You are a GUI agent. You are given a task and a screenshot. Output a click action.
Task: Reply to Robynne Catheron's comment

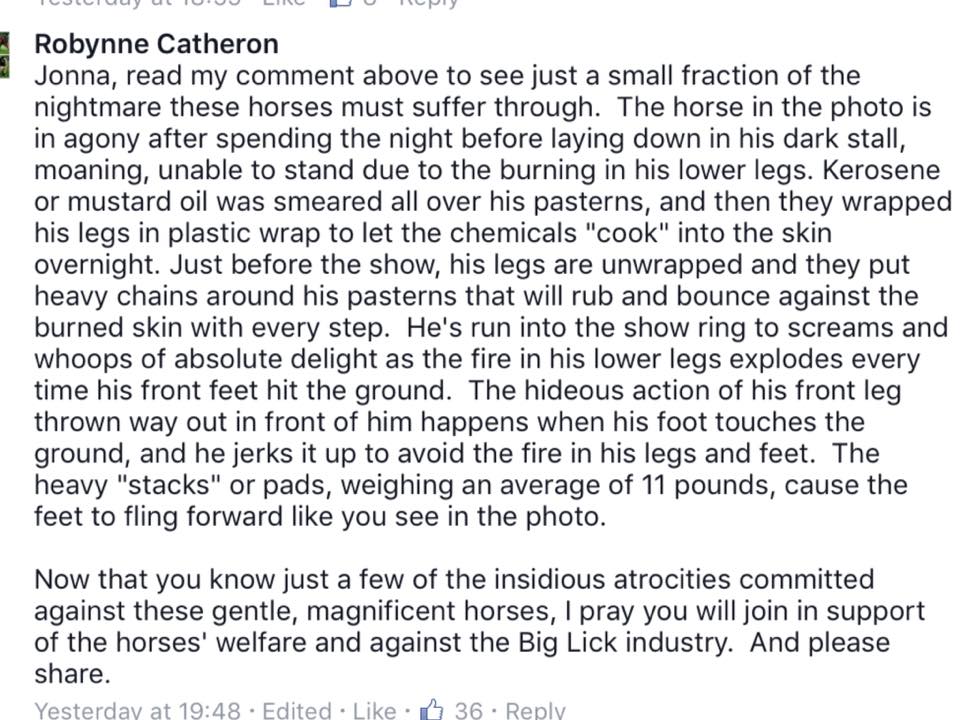click(535, 710)
